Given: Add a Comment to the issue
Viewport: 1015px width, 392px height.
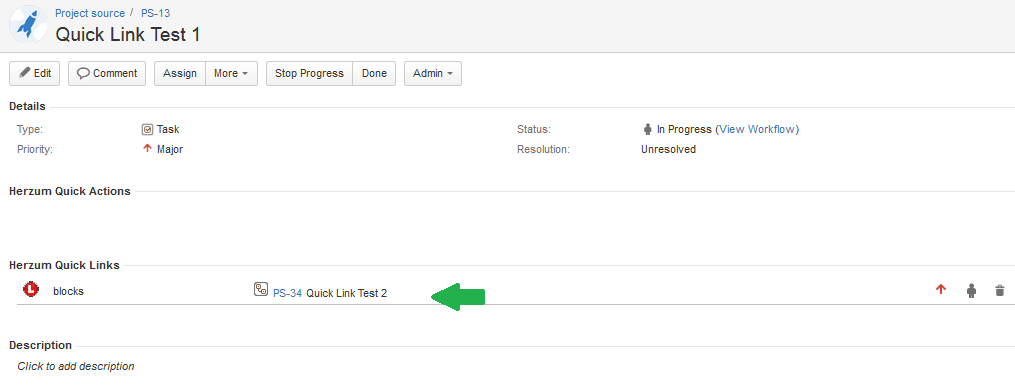Looking at the screenshot, I should coord(107,73).
